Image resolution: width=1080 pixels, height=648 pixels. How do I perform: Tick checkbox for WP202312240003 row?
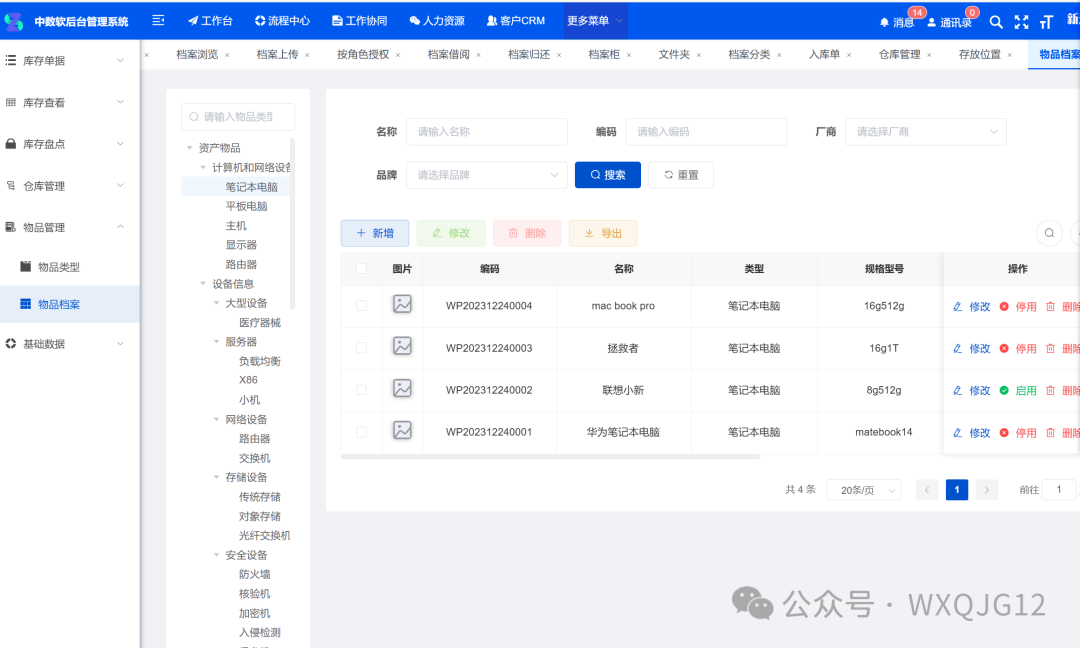point(361,348)
